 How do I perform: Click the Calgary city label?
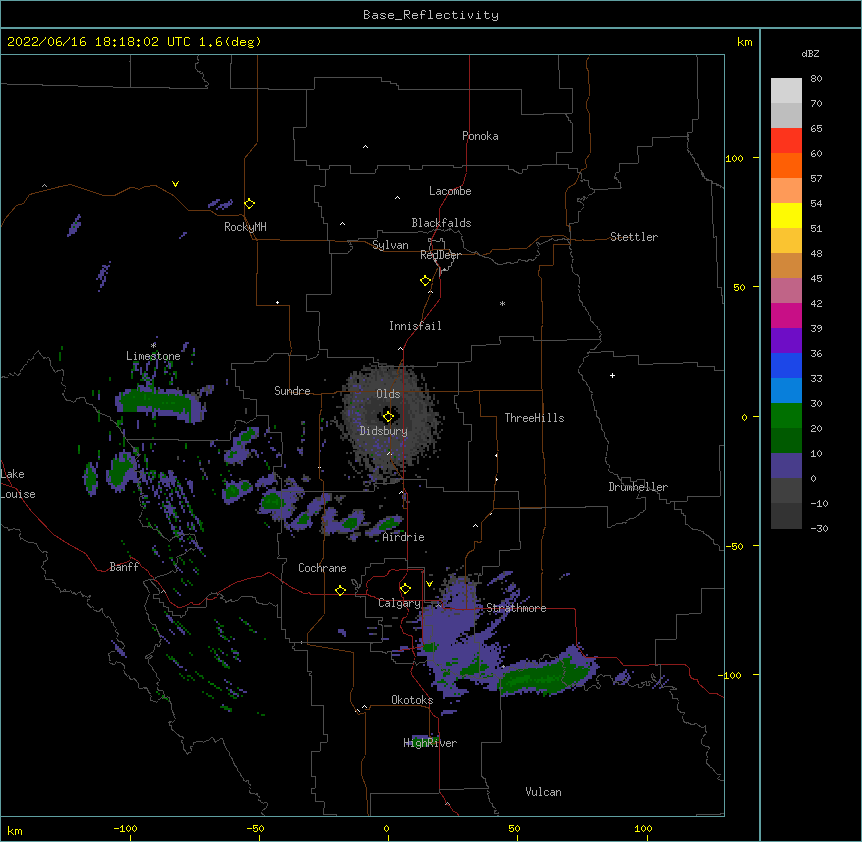click(399, 603)
